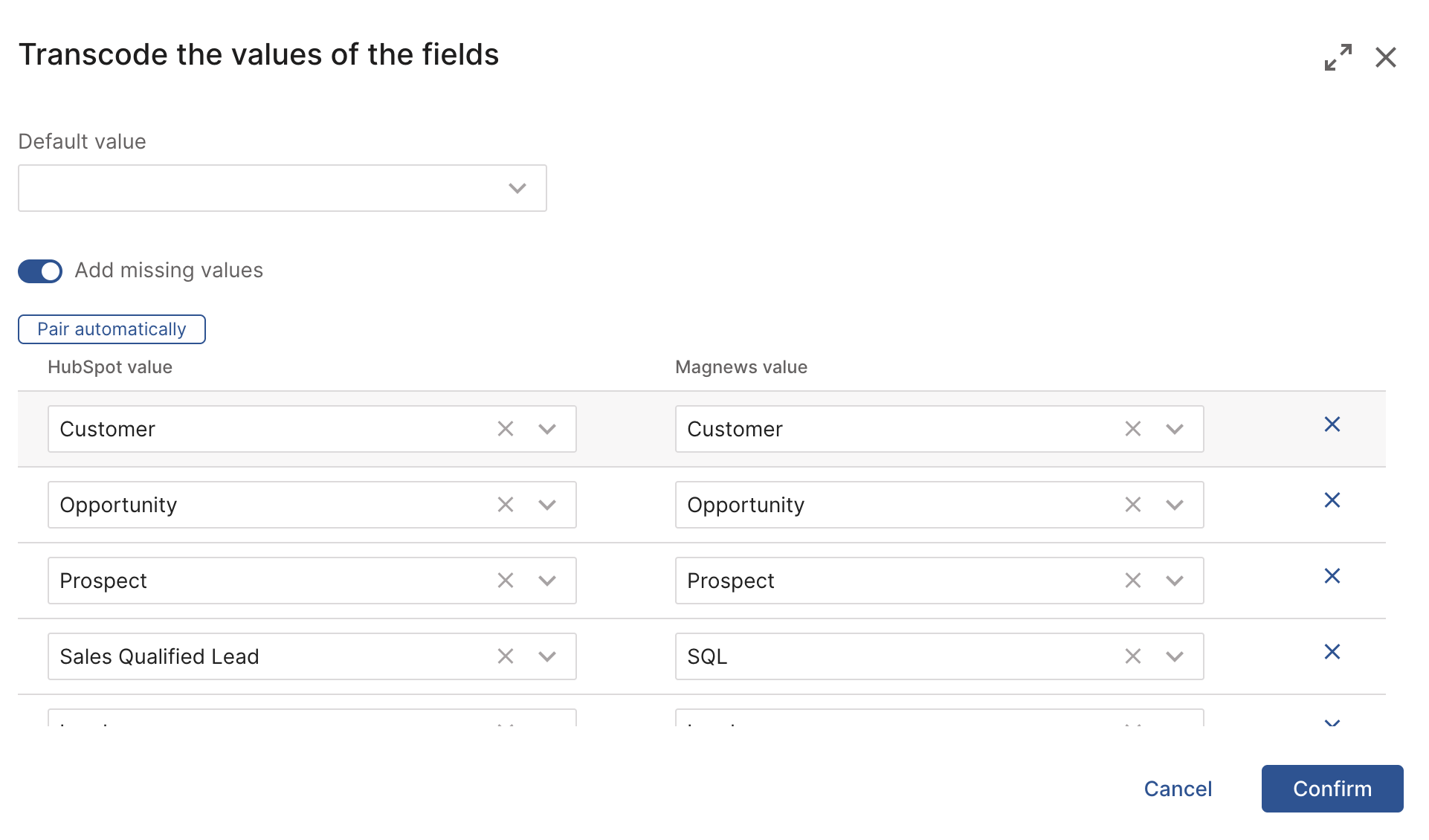Expand HubSpot Sales Qualified Lead dropdown
The width and height of the screenshot is (1429, 840).
(x=547, y=656)
